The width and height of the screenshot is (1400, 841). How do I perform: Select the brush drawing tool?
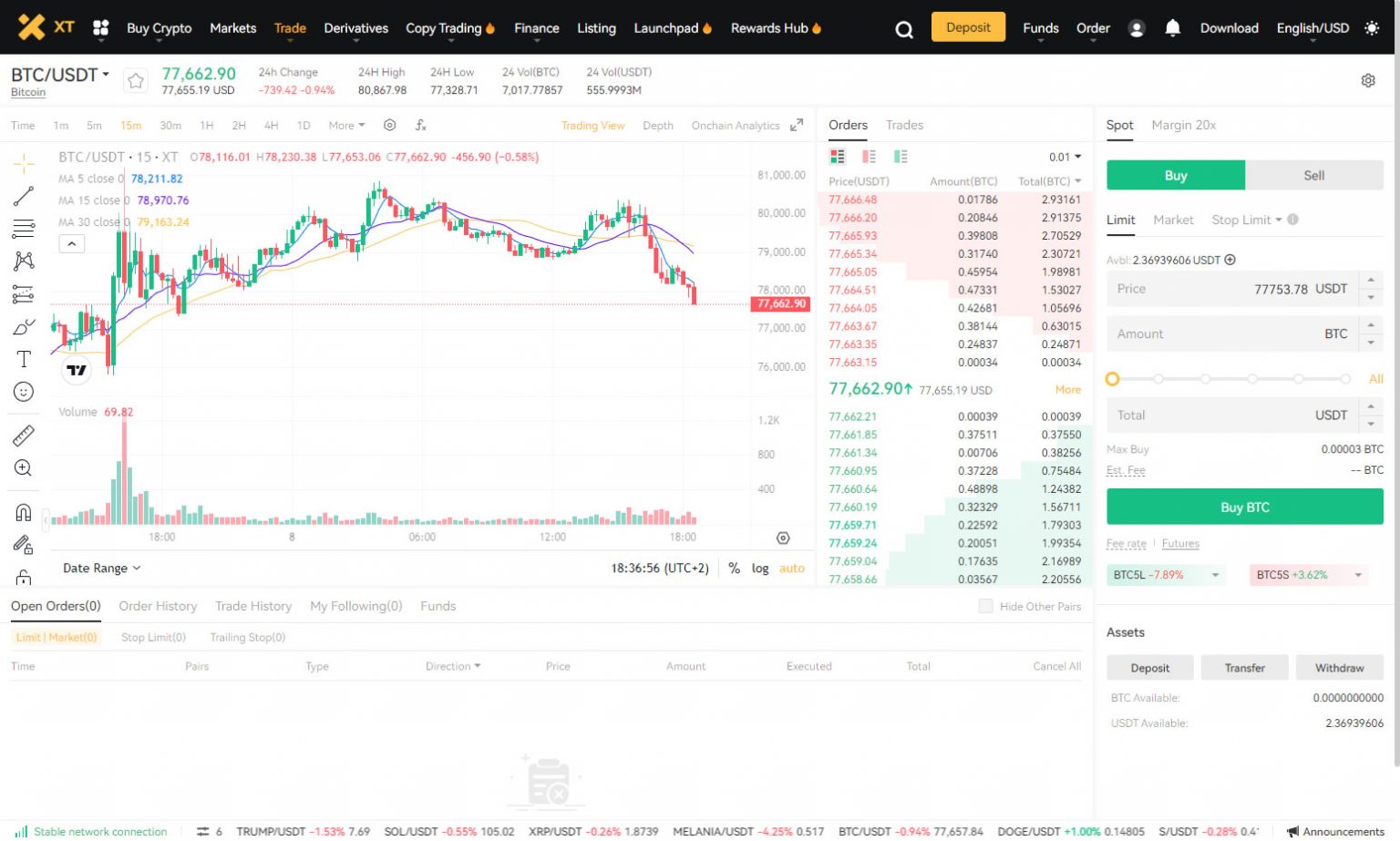[24, 326]
